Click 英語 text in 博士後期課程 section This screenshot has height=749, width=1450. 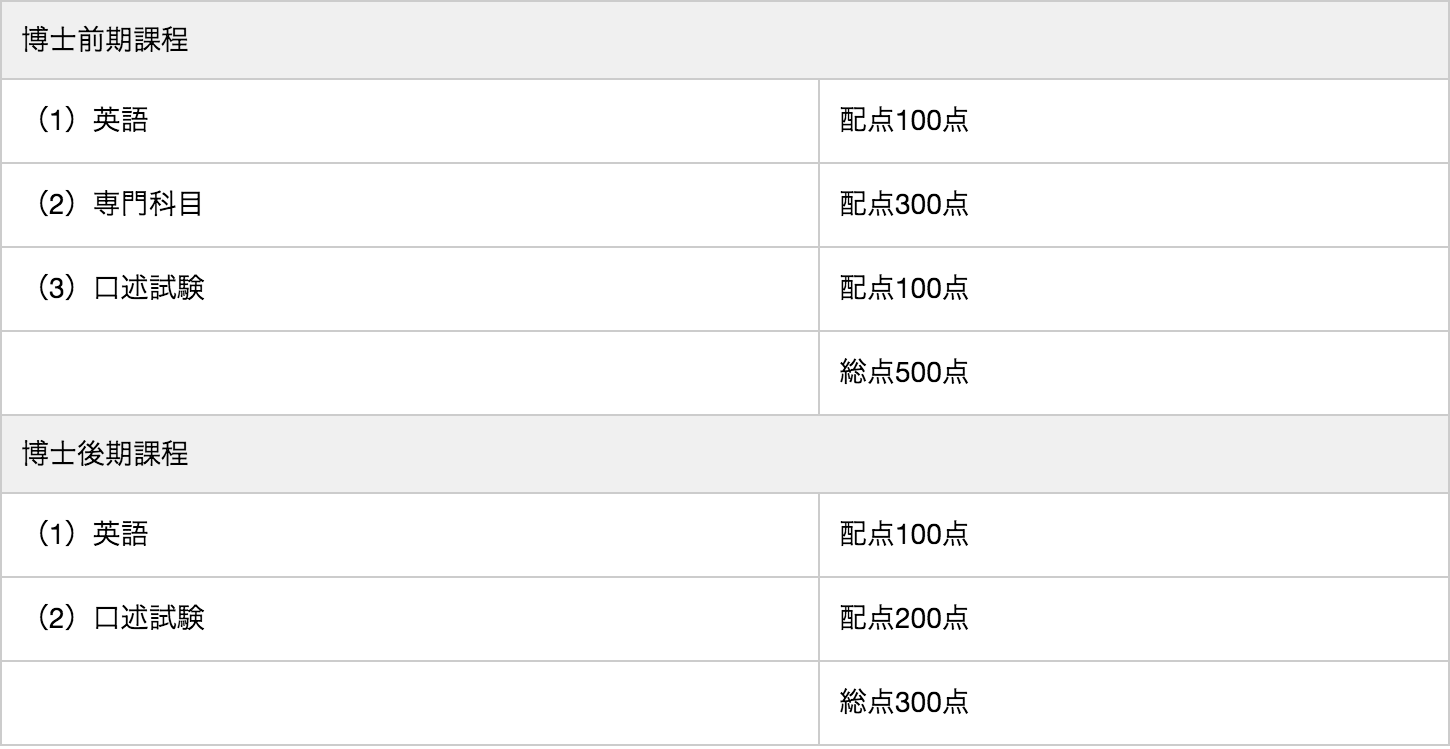tap(120, 535)
